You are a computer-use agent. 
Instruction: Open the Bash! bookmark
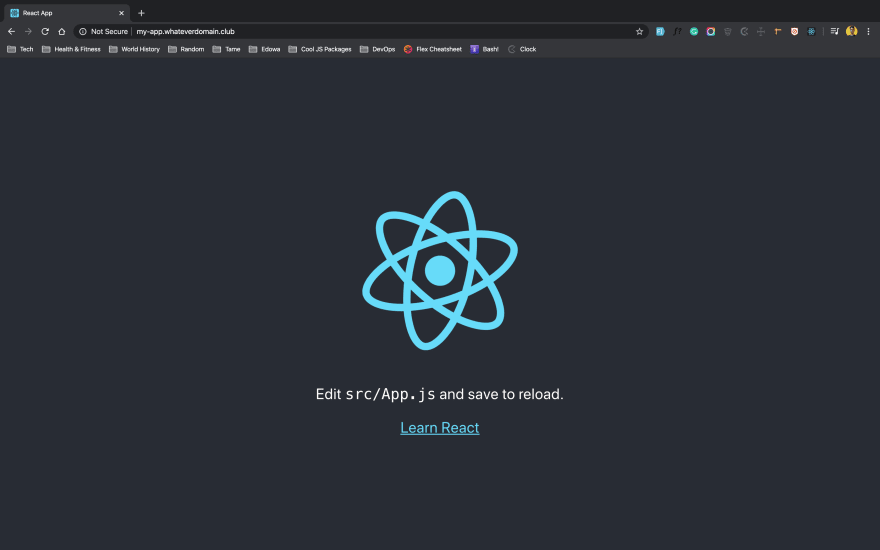484,49
